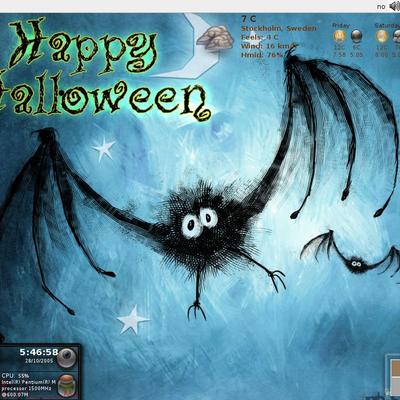Click the 'Friday' forecast heading
Screen dimensions: 400x400
(341, 25)
